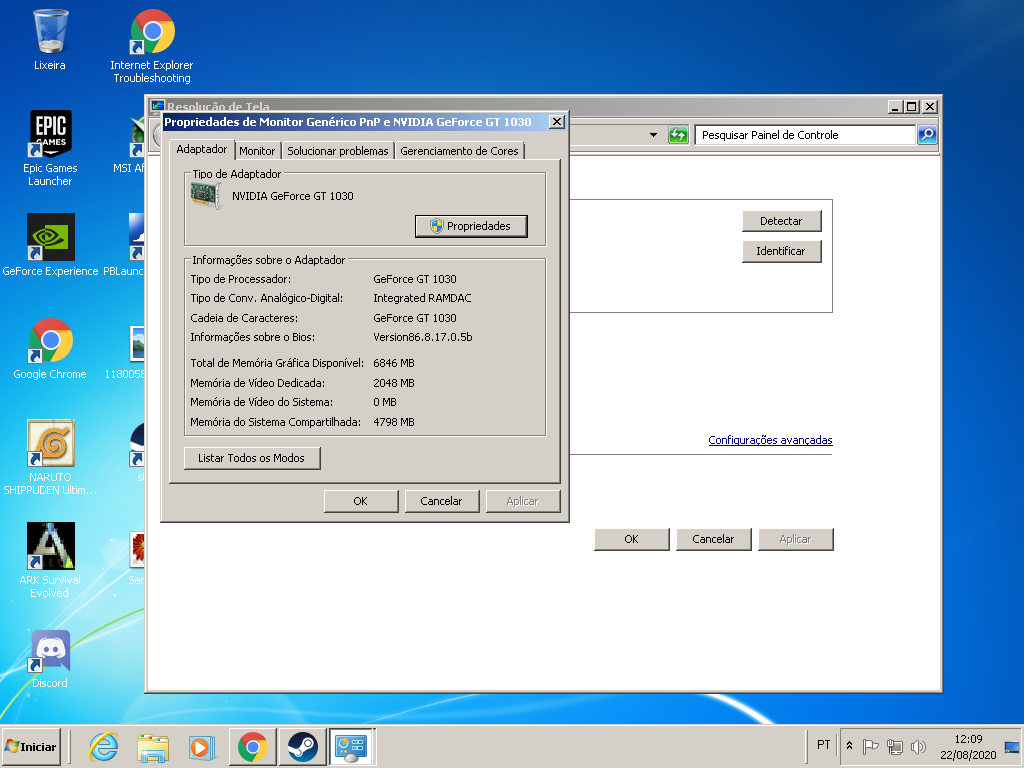Open adapter Propriedades button
This screenshot has width=1024, height=768.
[472, 226]
